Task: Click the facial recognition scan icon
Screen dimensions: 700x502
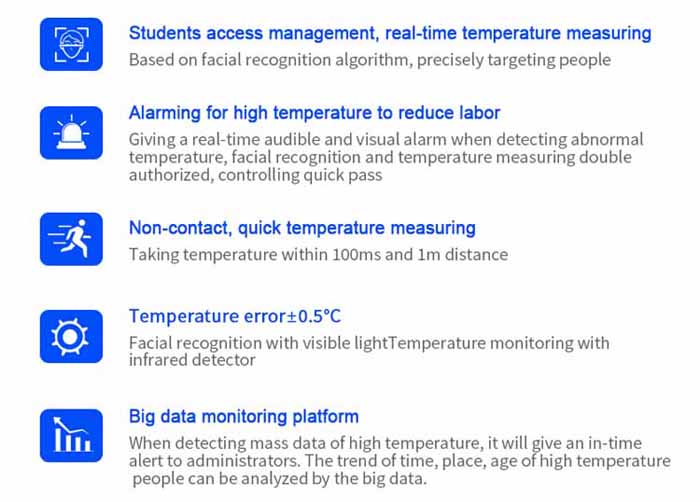Action: pyautogui.click(x=71, y=45)
